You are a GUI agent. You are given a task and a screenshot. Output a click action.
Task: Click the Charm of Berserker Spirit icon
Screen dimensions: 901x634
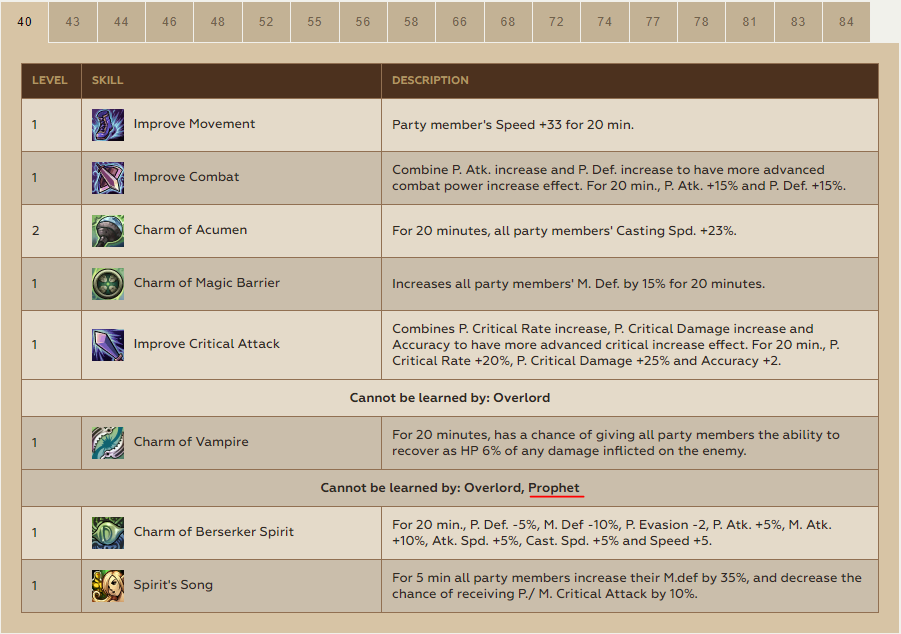[x=108, y=533]
